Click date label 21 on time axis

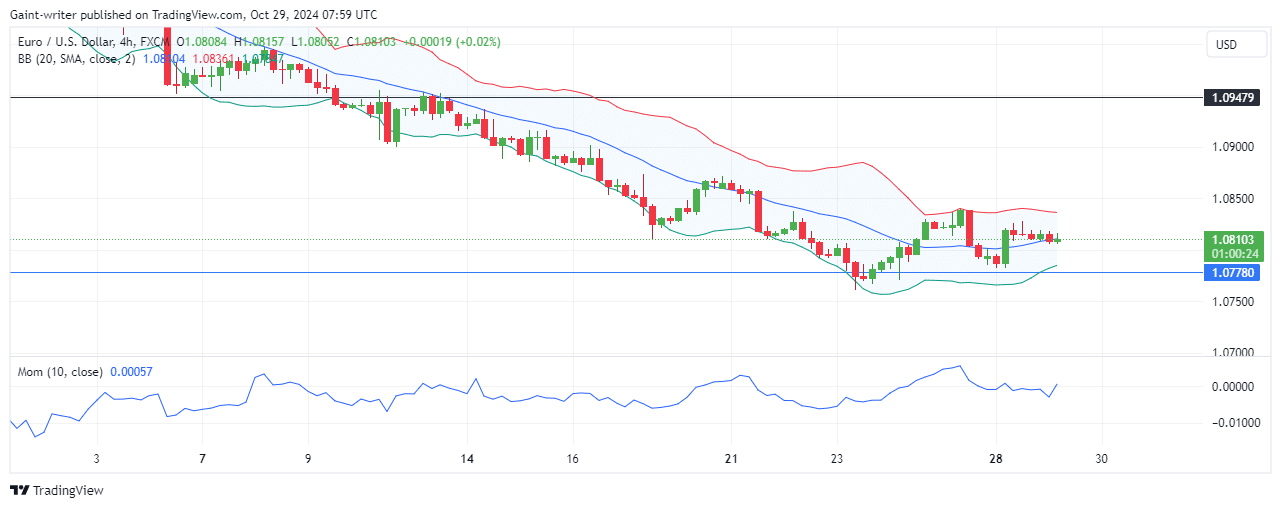(x=731, y=459)
